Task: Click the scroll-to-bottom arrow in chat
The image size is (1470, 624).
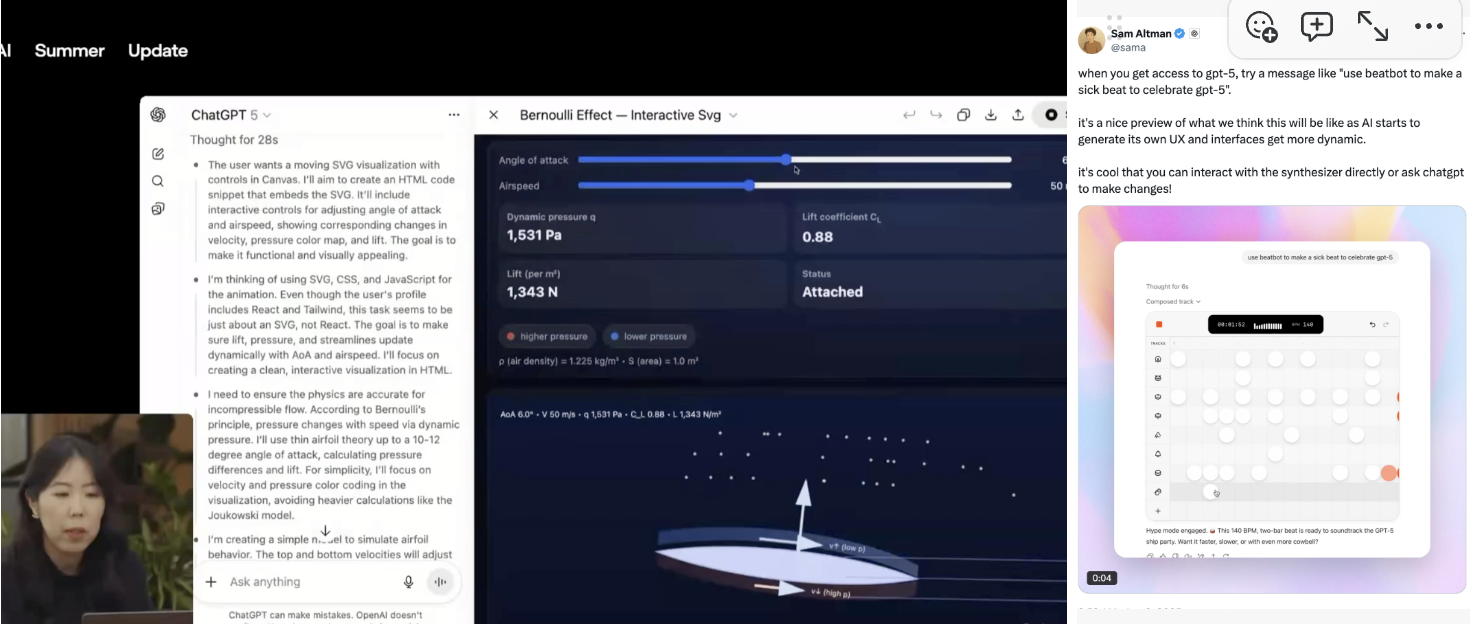Action: coord(325,531)
